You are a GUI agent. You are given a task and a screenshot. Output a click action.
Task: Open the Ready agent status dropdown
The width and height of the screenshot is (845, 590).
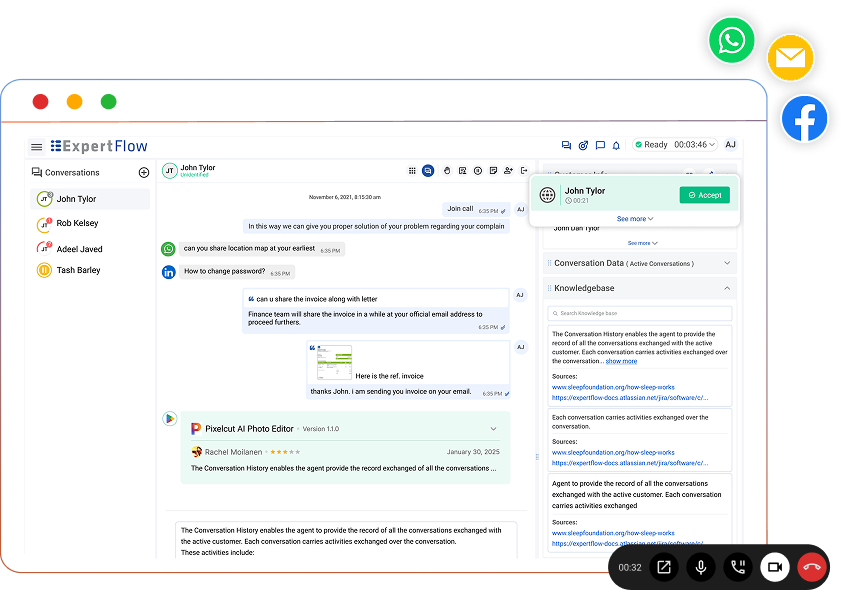(x=675, y=144)
